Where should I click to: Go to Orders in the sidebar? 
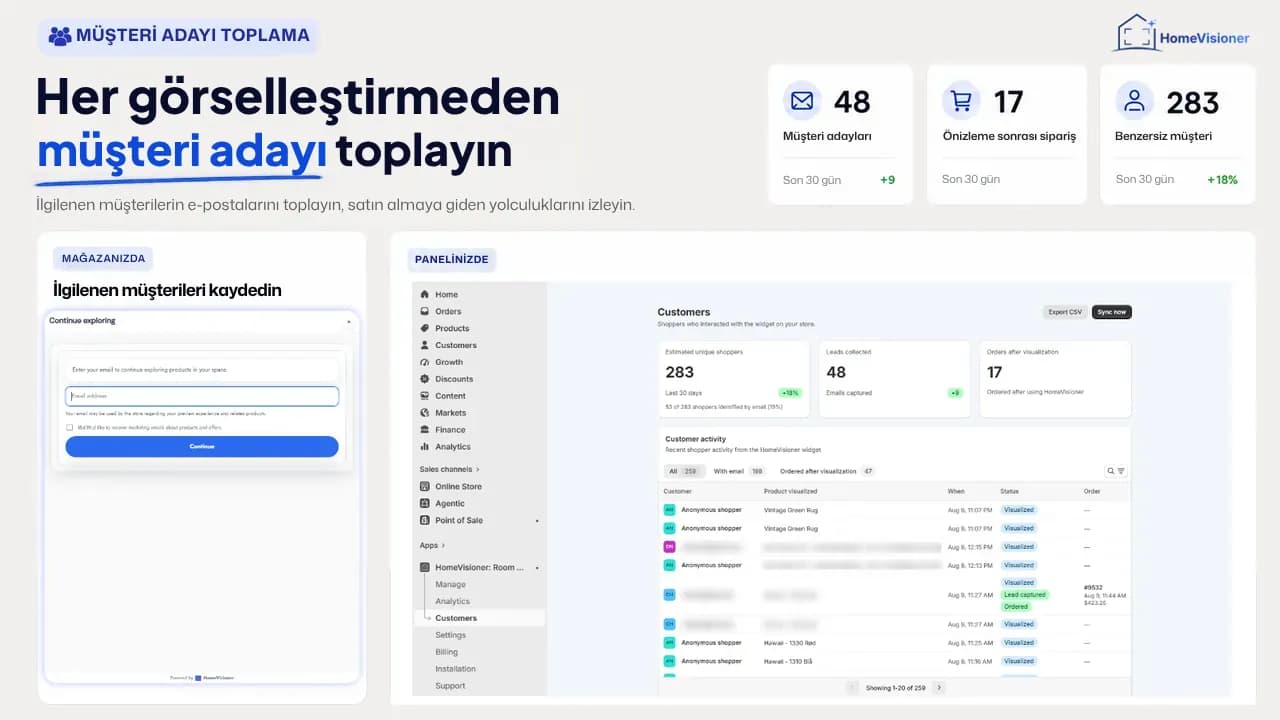[441, 311]
